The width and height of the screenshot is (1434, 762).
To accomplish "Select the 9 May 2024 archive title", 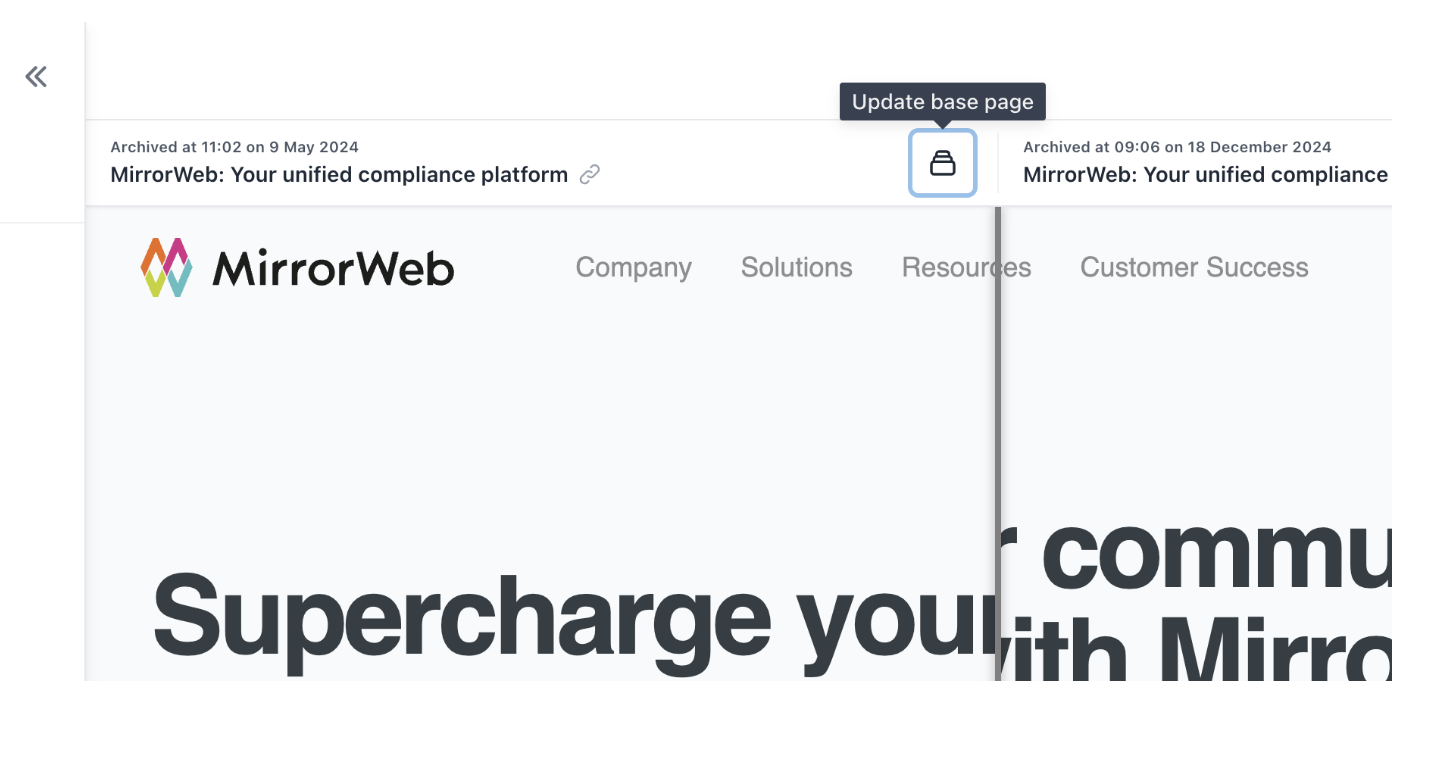I will click(x=339, y=175).
